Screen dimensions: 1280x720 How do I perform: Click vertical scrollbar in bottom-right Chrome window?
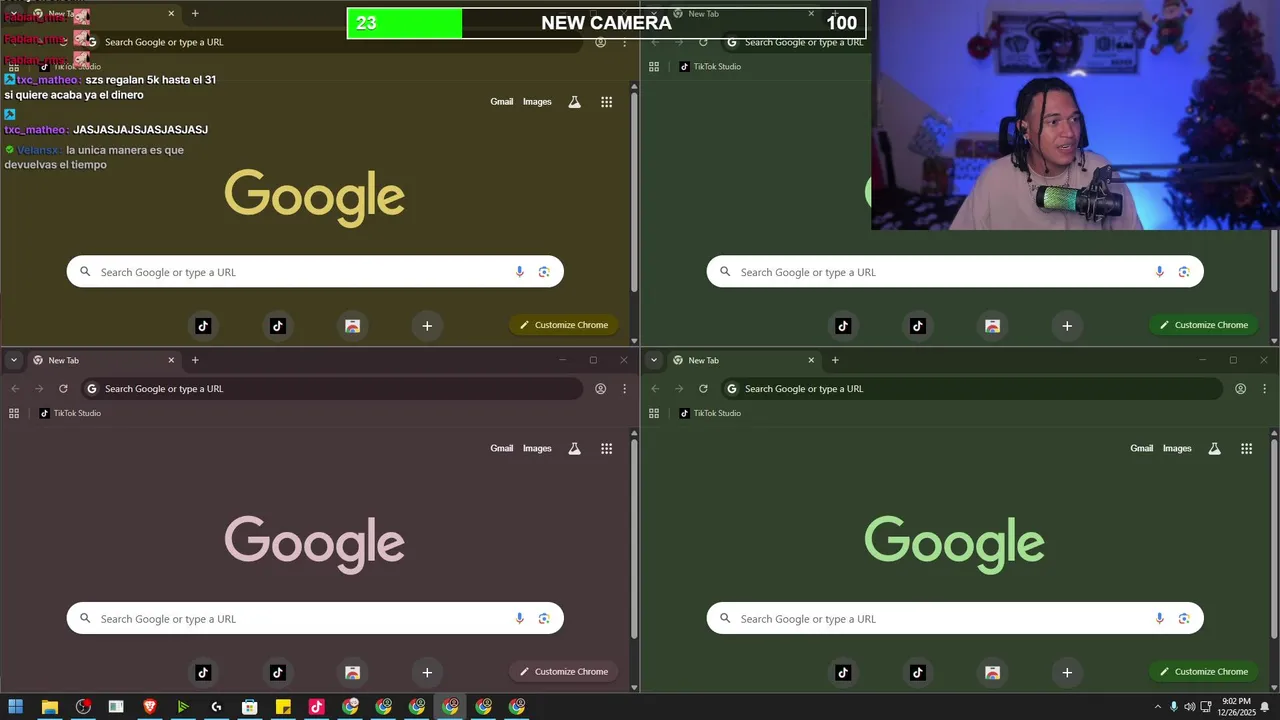click(1274, 539)
